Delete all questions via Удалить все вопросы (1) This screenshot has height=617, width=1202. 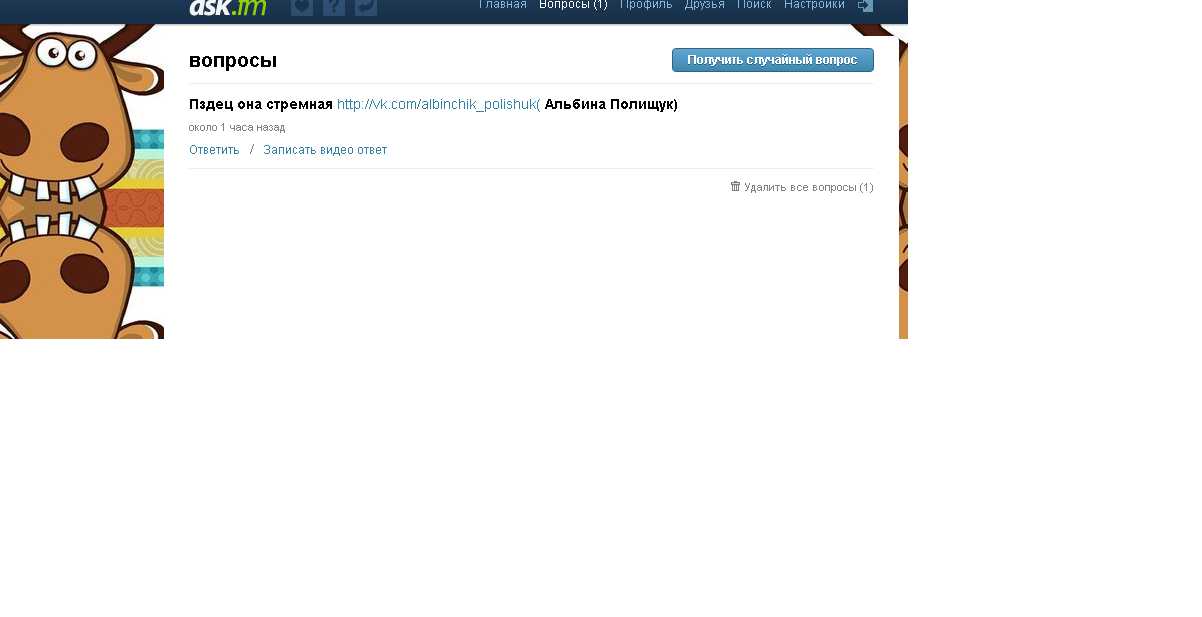coord(809,187)
